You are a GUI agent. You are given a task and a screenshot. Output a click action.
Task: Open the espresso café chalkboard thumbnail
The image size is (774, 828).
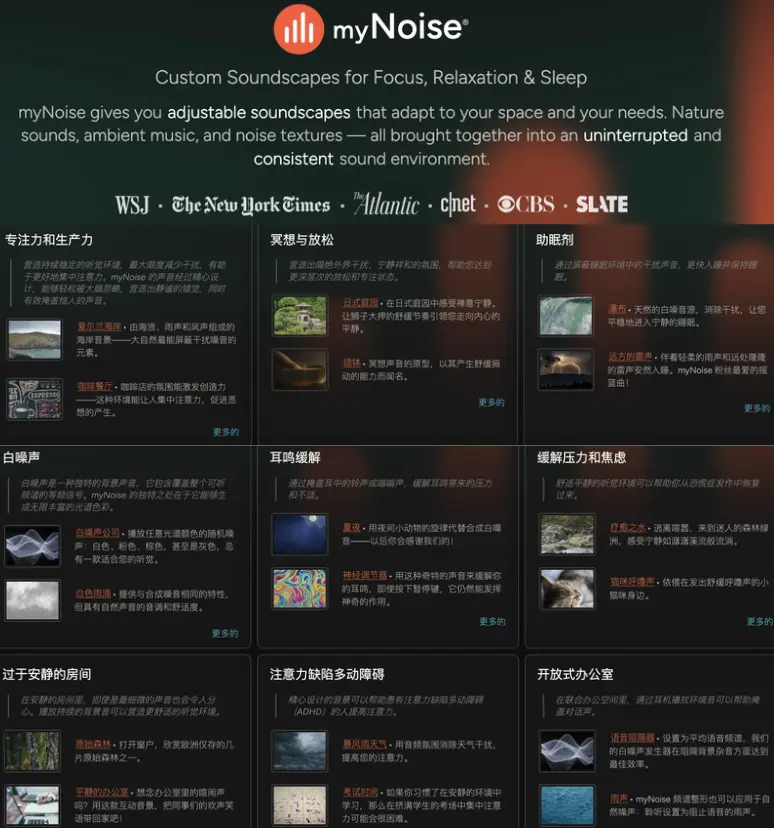[x=34, y=399]
